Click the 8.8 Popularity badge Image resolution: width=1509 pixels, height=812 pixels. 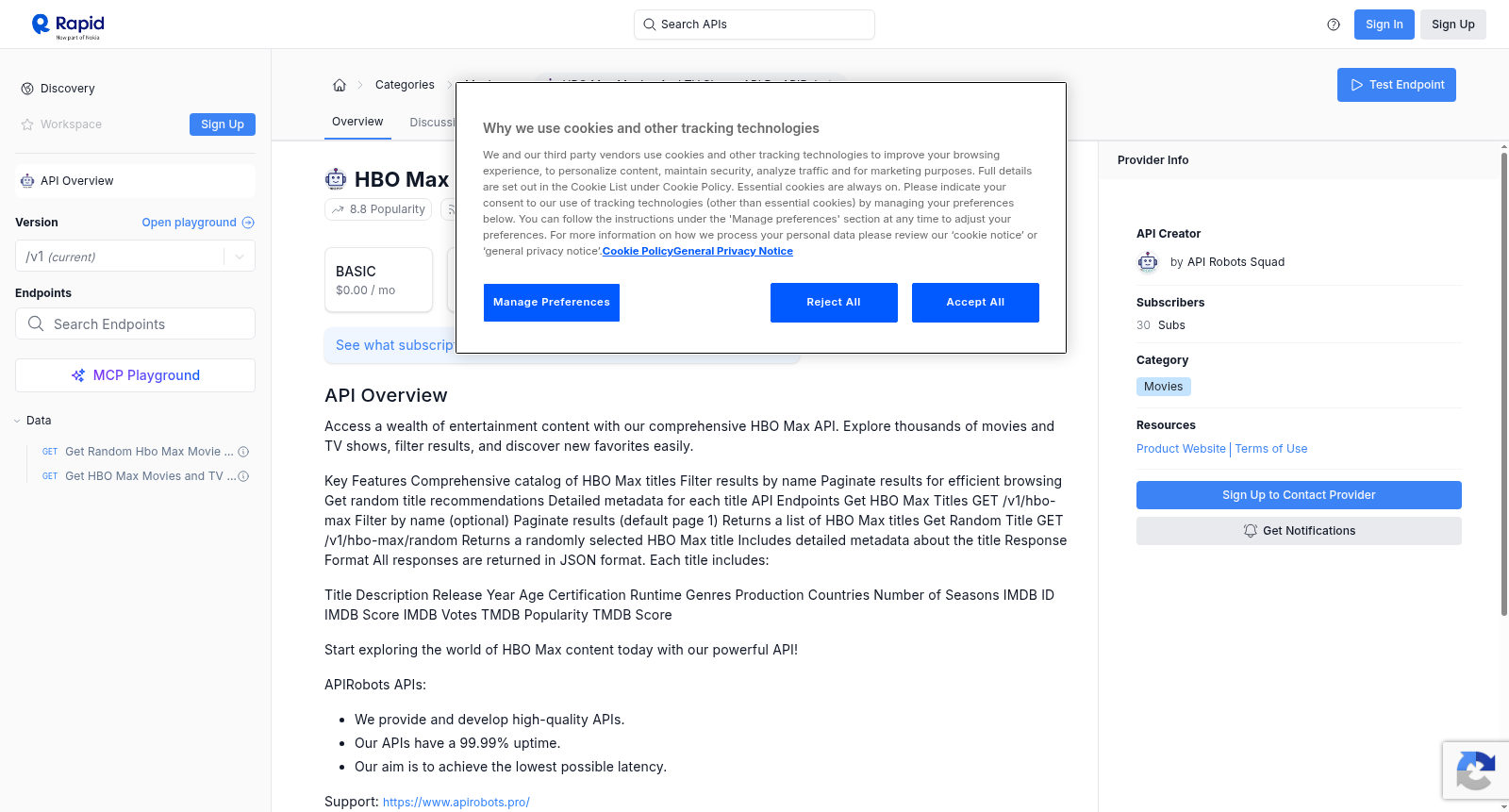pyautogui.click(x=378, y=209)
